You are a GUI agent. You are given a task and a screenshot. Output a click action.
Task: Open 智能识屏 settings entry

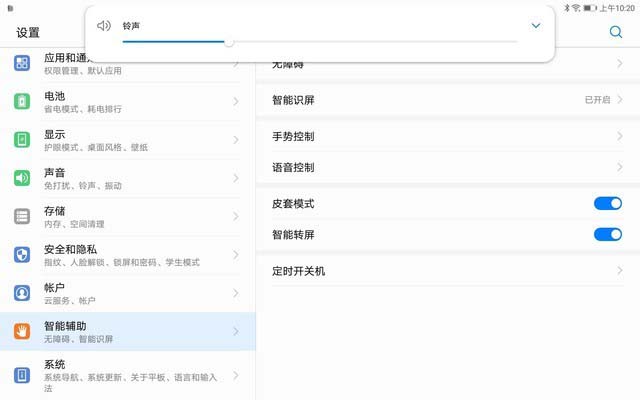tap(440, 100)
